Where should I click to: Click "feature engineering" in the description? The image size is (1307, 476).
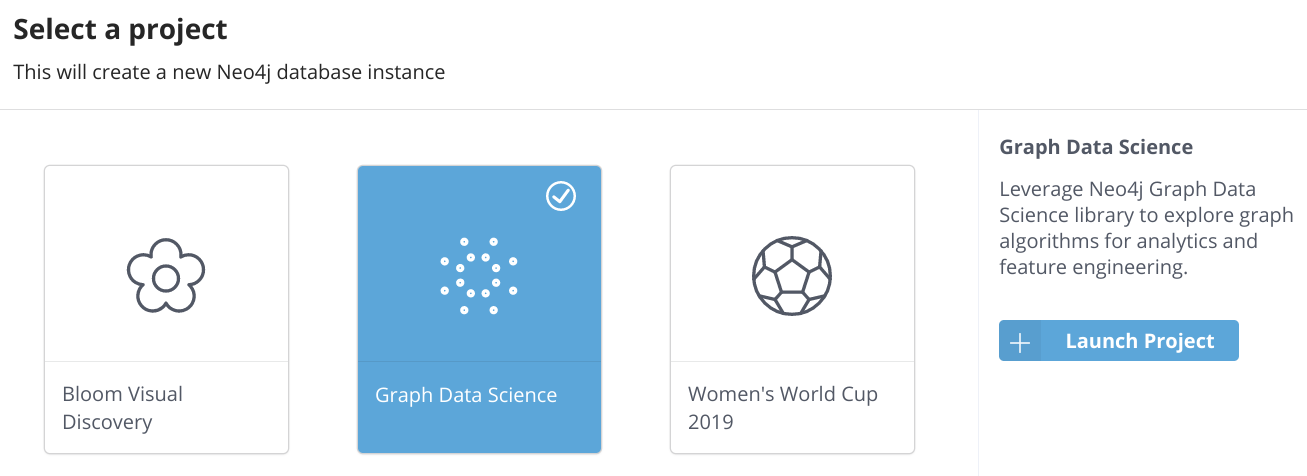point(1092,268)
